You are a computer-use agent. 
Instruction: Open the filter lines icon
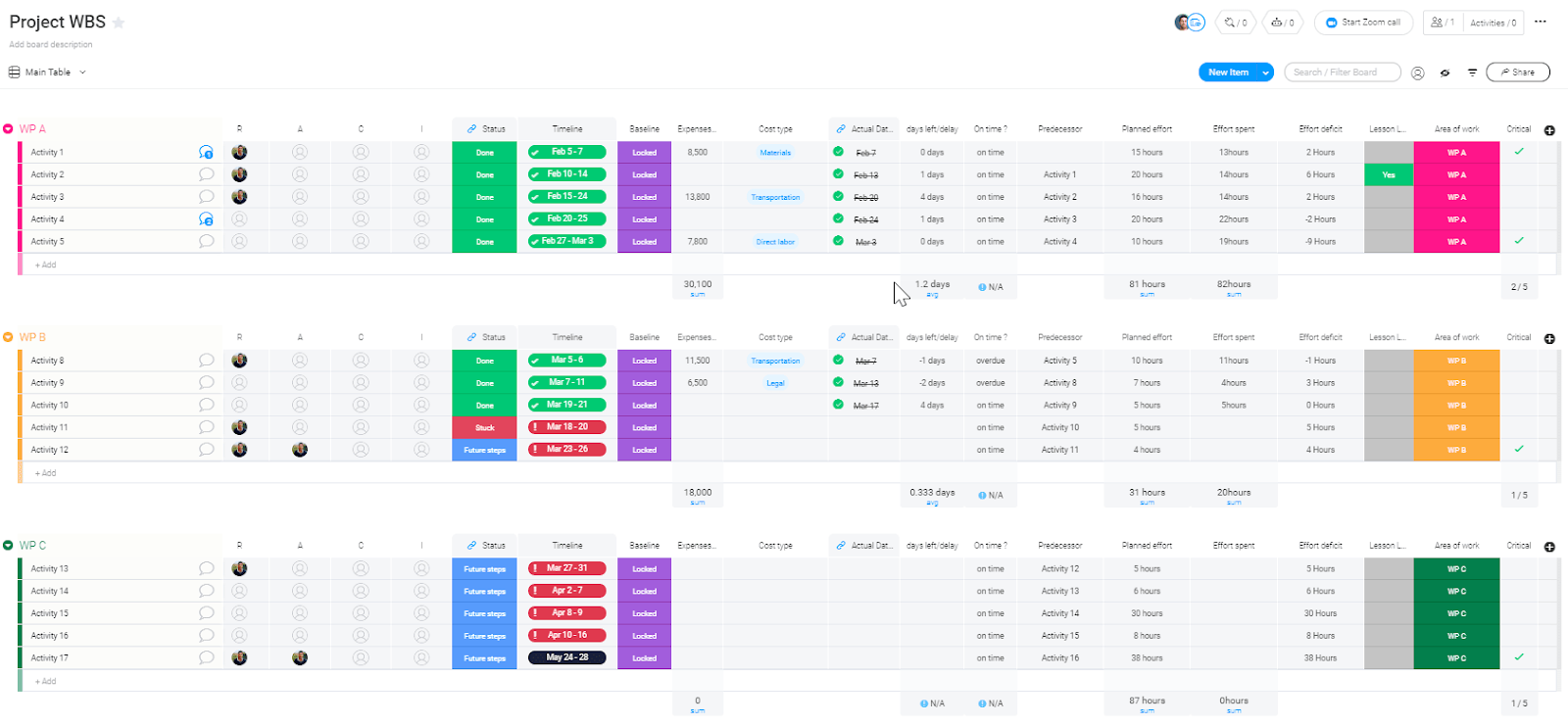coord(1472,73)
